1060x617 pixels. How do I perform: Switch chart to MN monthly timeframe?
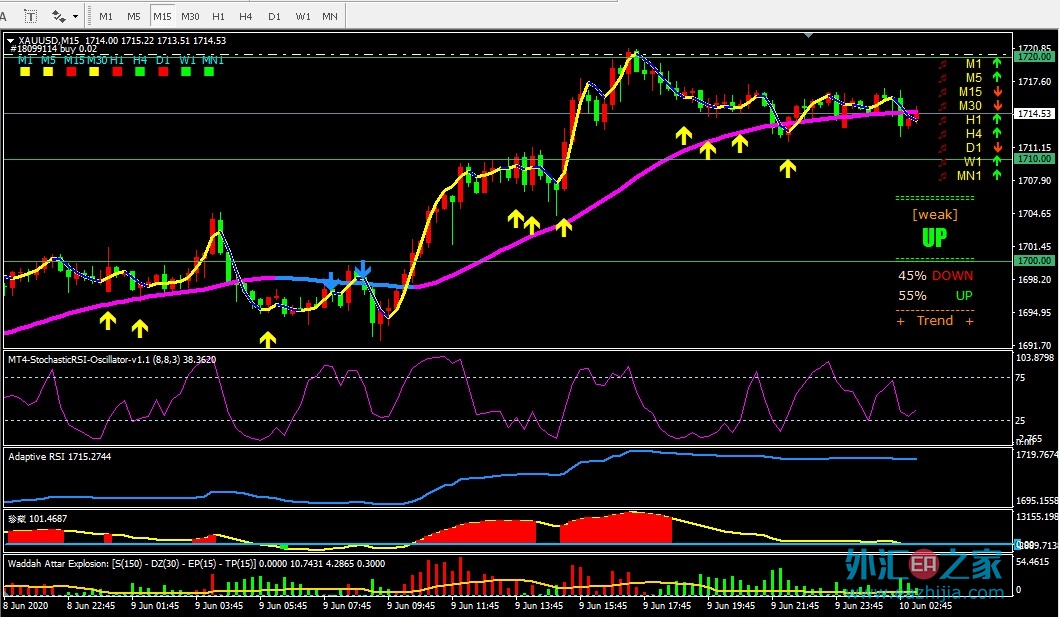tap(330, 16)
